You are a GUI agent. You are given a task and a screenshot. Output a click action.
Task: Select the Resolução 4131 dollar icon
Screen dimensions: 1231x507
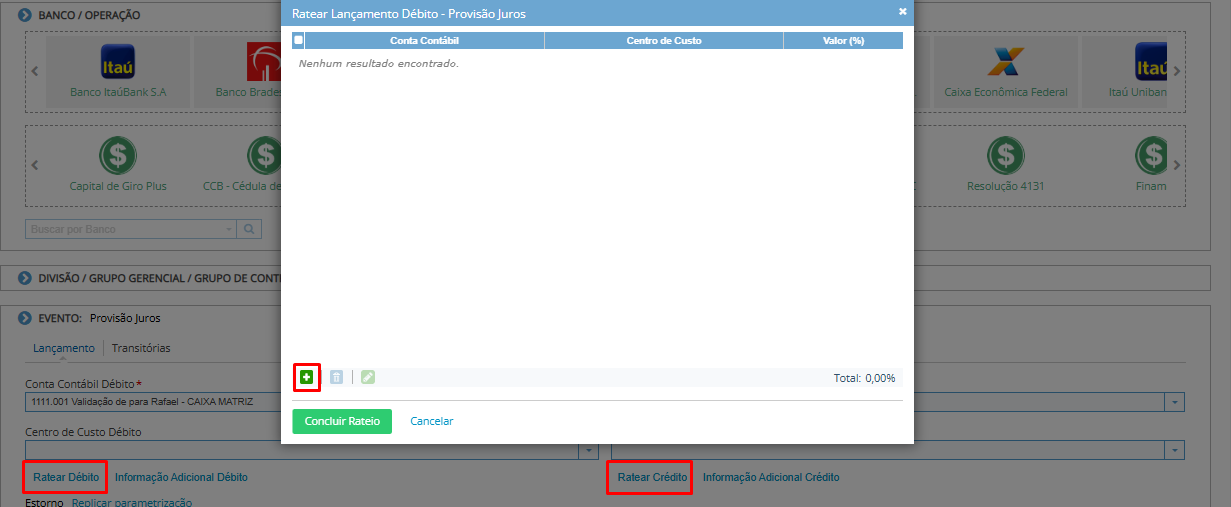click(1006, 156)
